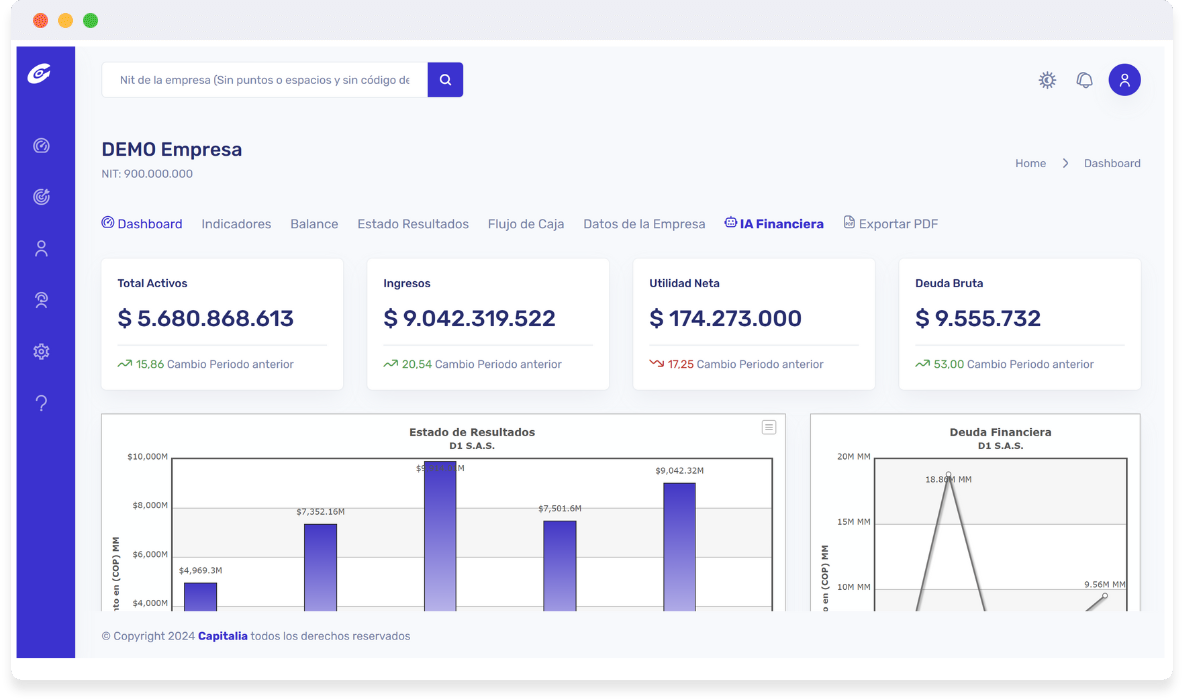The height and width of the screenshot is (700, 1185).
Task: Select the target goals sidebar icon
Action: pyautogui.click(x=41, y=197)
